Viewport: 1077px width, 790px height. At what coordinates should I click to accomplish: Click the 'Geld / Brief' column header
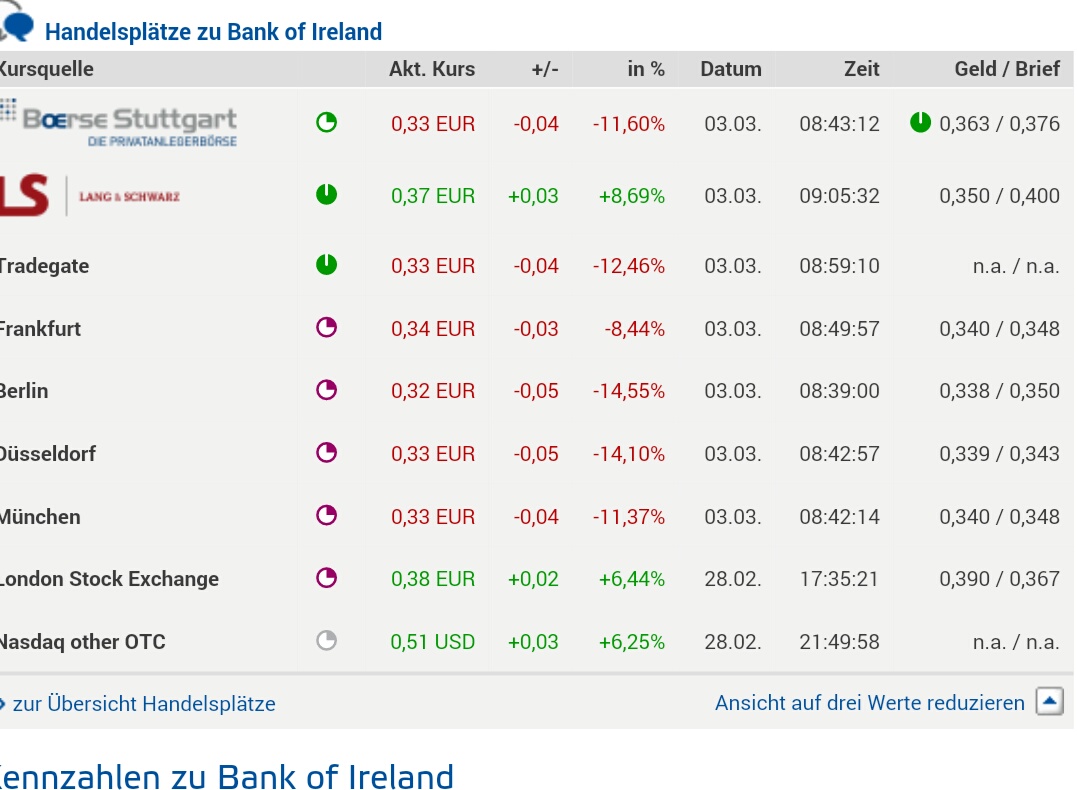click(1006, 69)
